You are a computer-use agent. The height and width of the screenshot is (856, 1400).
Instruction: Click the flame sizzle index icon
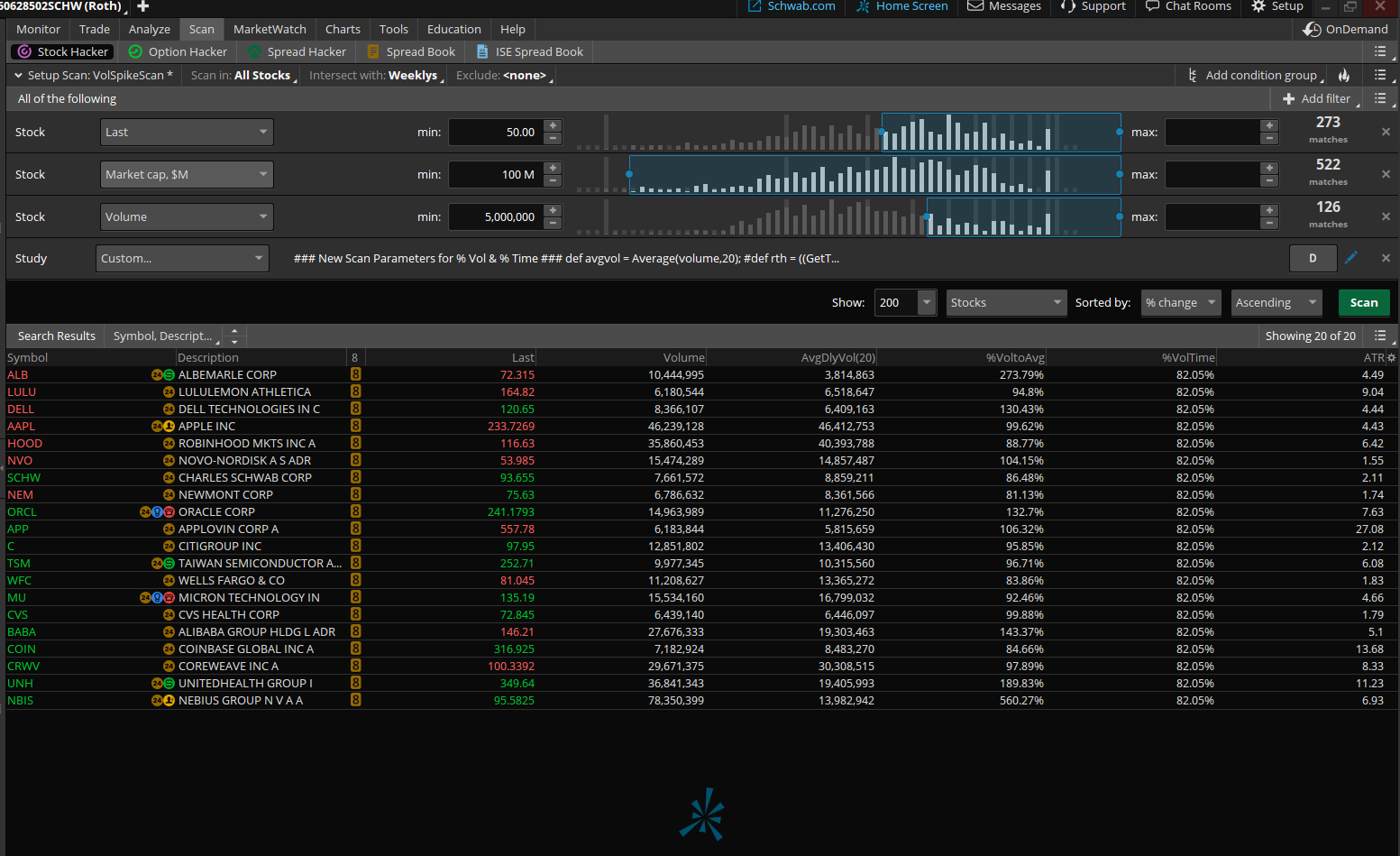[x=1343, y=76]
